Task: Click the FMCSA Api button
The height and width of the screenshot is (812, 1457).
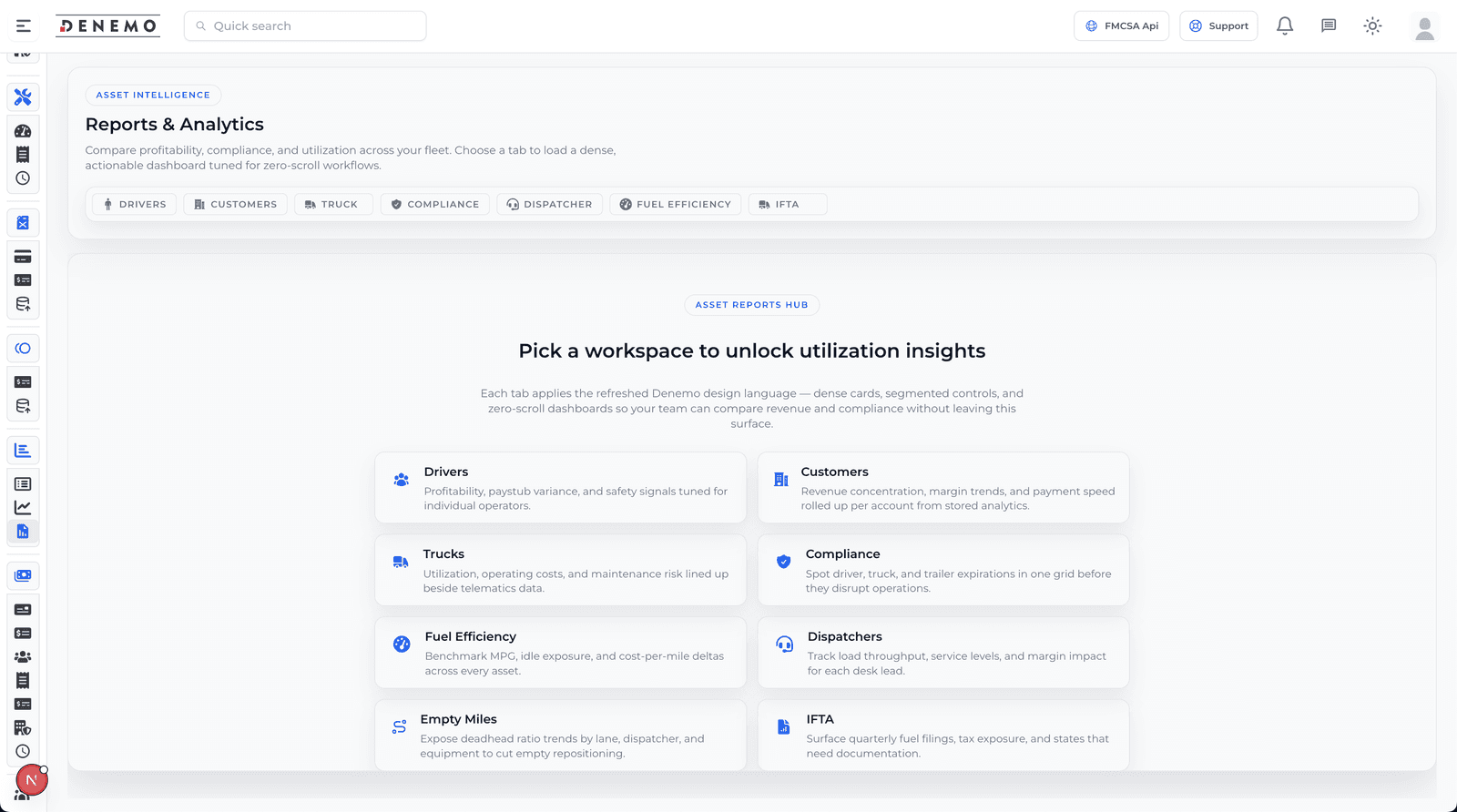Action: coord(1121,26)
